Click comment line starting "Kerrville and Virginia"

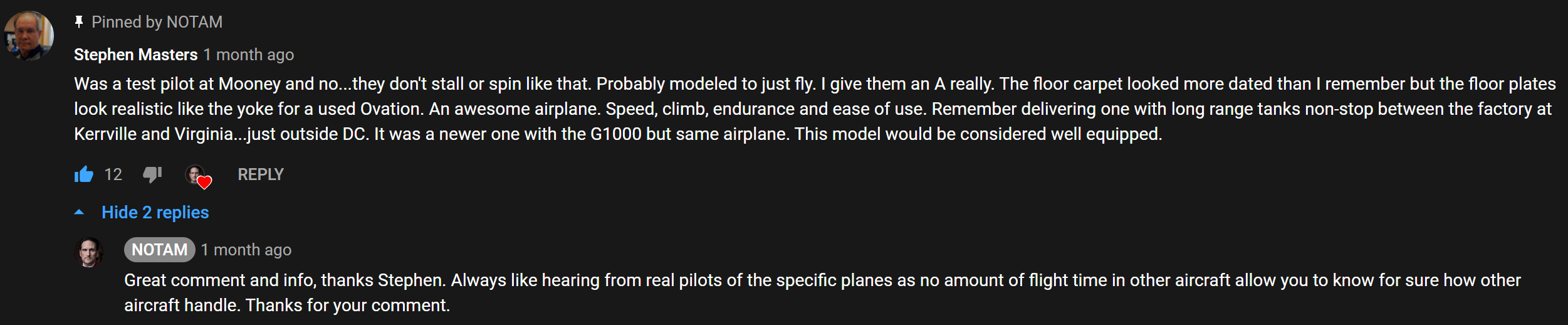(x=617, y=134)
